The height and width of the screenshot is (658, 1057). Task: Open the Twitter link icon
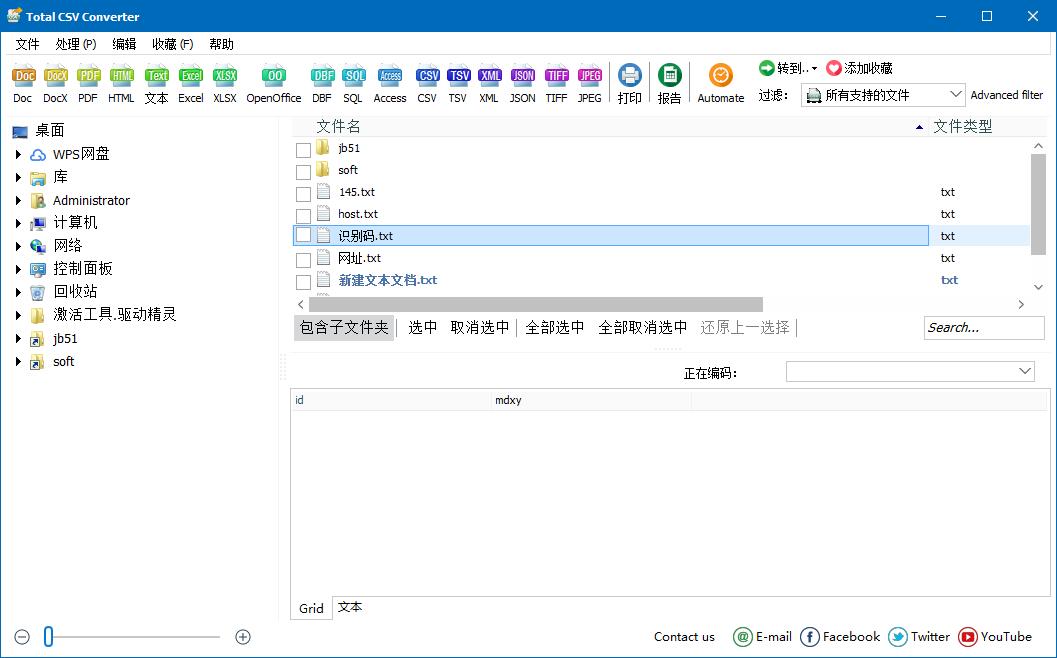(898, 636)
